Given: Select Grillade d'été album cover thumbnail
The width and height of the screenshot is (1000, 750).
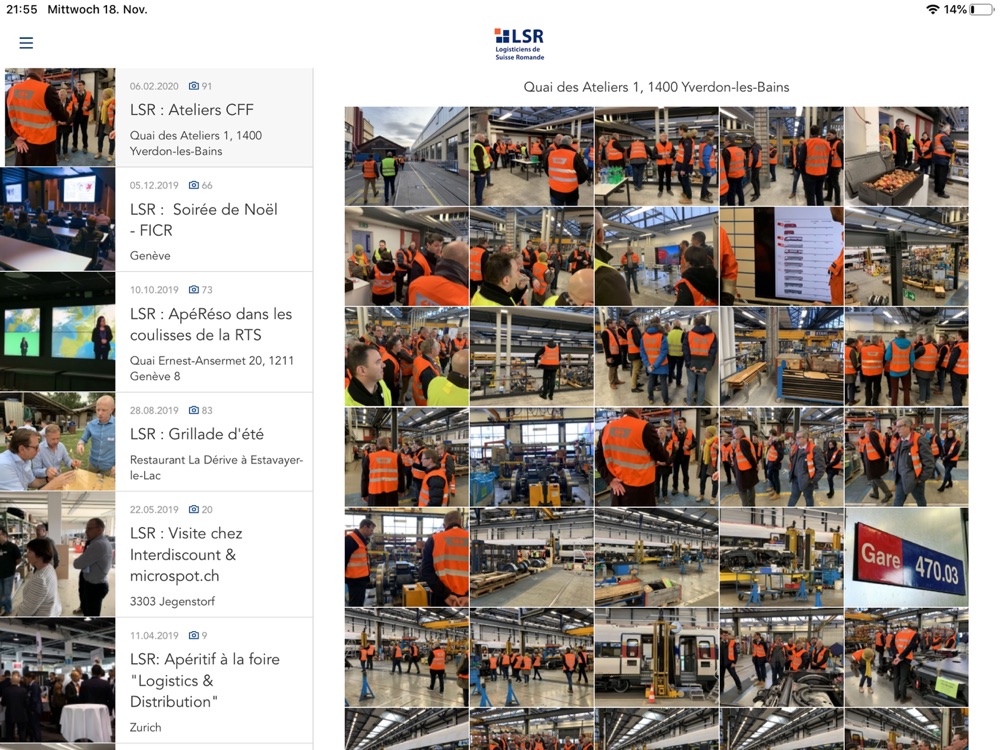Looking at the screenshot, I should (x=57, y=442).
